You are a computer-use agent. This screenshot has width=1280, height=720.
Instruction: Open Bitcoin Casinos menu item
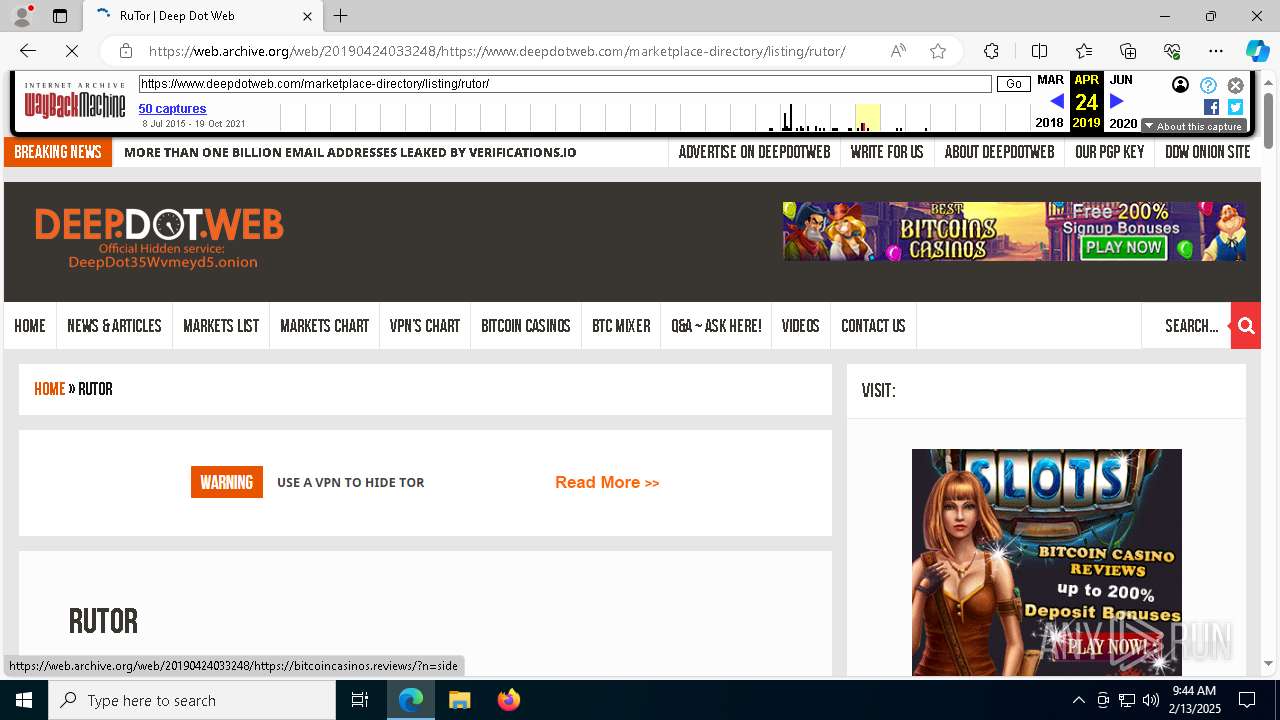coord(526,326)
